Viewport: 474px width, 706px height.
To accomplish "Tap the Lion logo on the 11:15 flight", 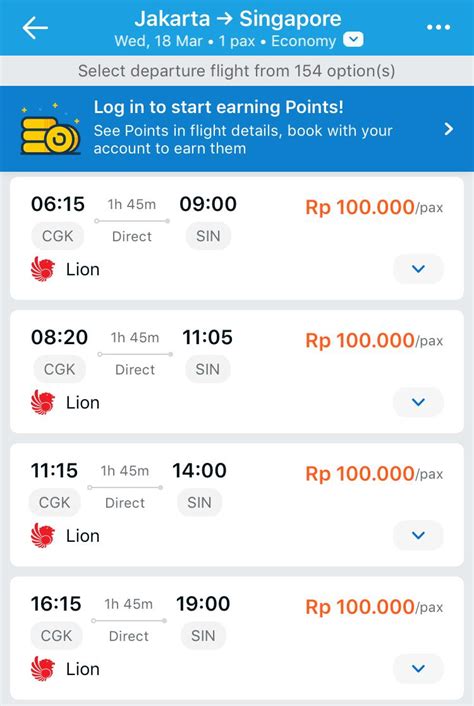I will tap(43, 536).
